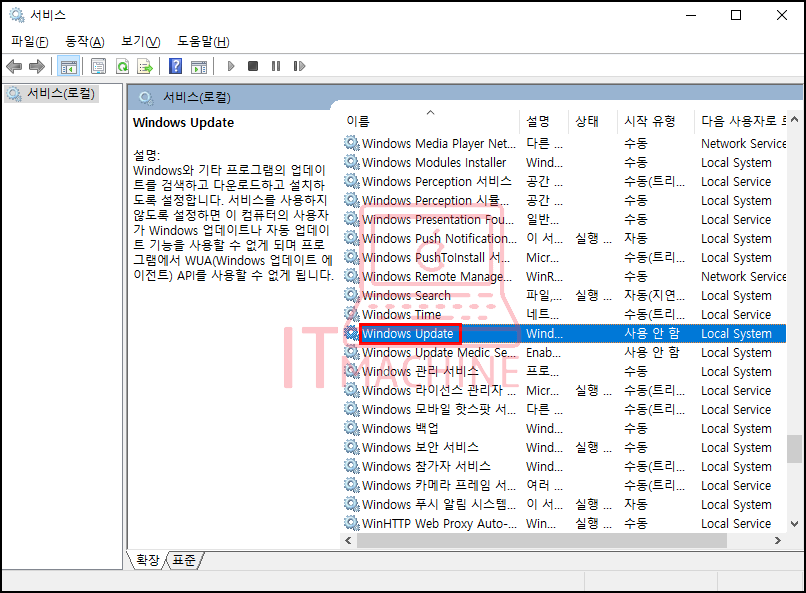The image size is (806, 593).
Task: Click the horizontal scrollbar thumb
Action: (x=542, y=541)
